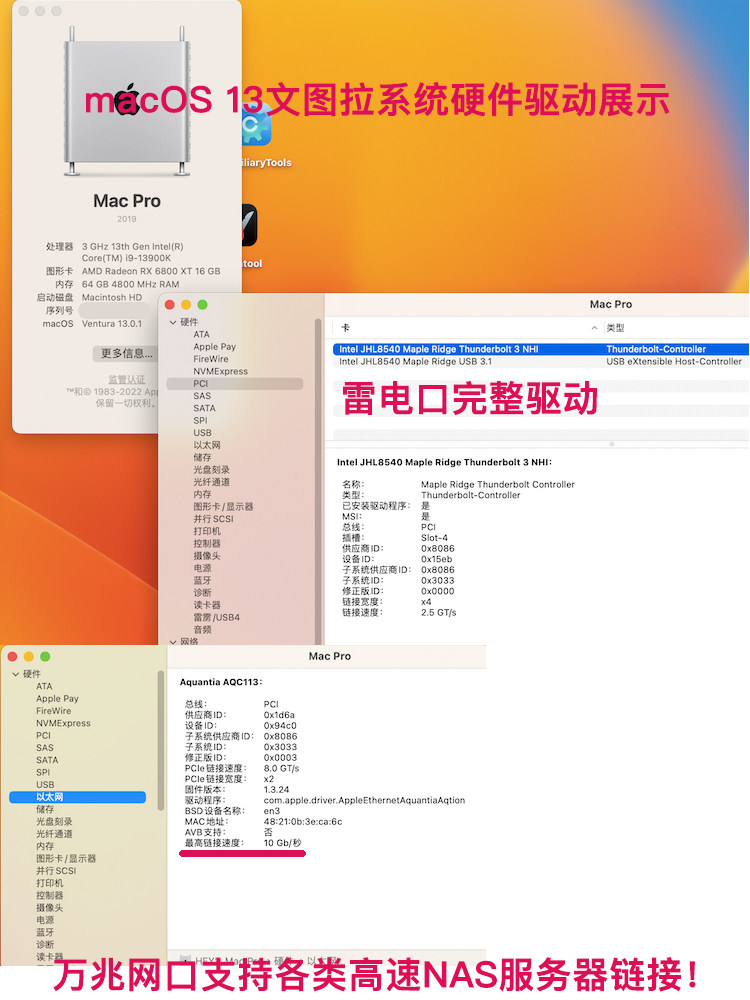Sort by the 类型 column header
The height and width of the screenshot is (1000, 750).
[615, 328]
